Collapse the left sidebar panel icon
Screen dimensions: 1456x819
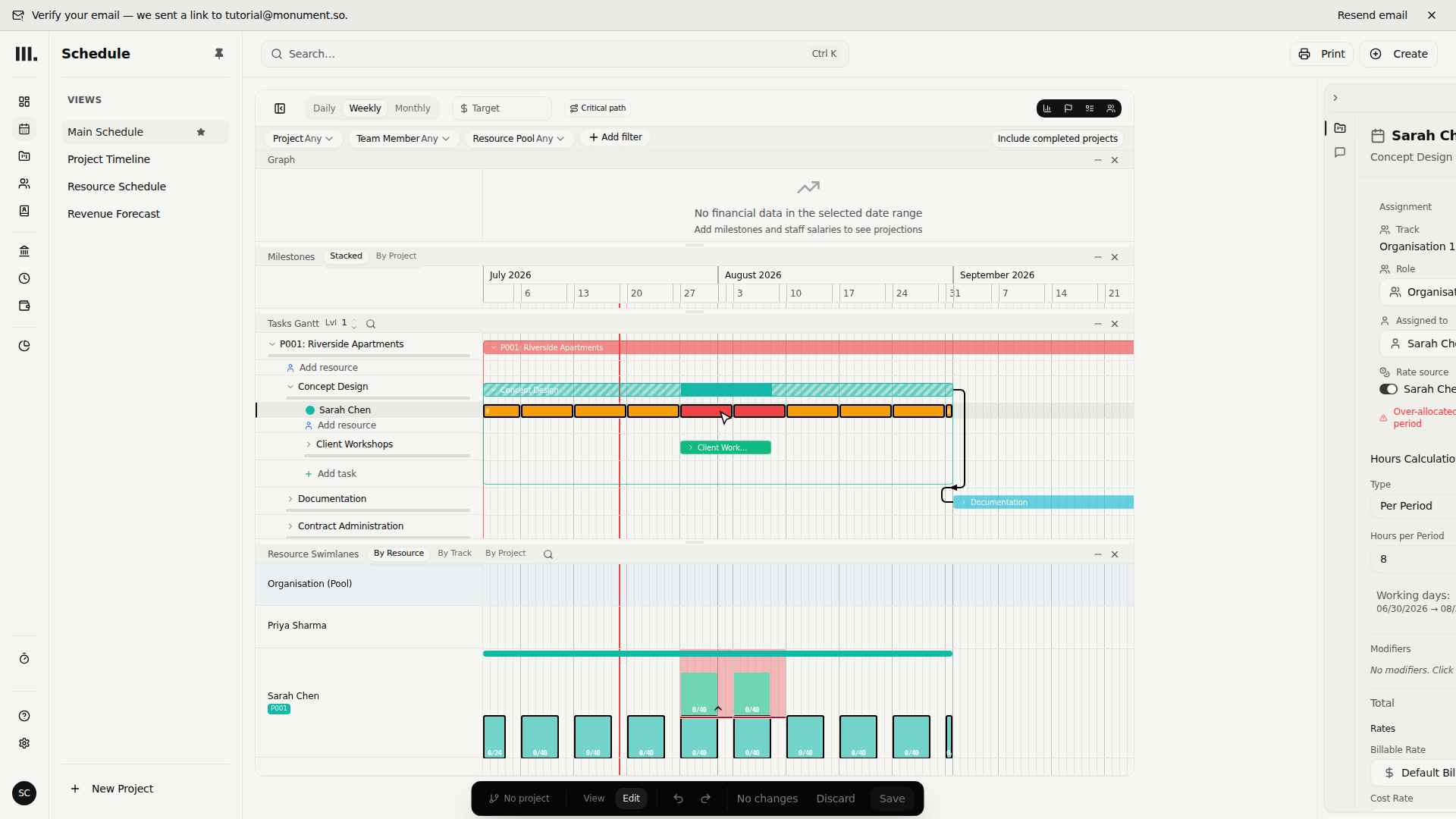280,108
